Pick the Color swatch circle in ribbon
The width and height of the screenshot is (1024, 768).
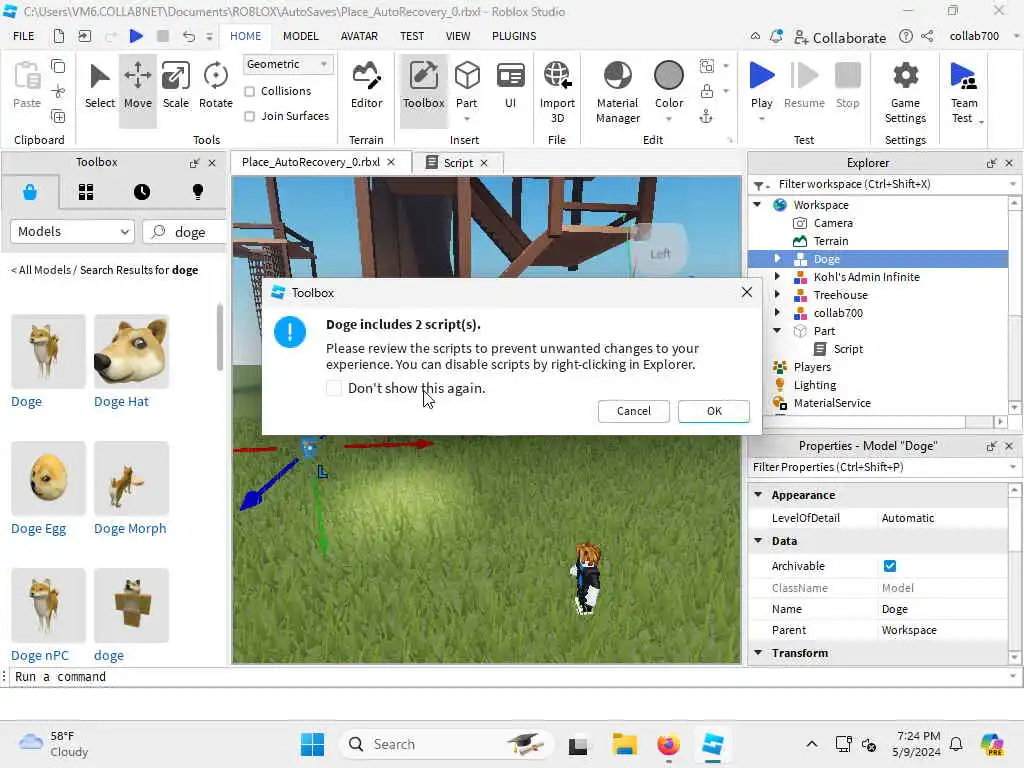(x=669, y=76)
